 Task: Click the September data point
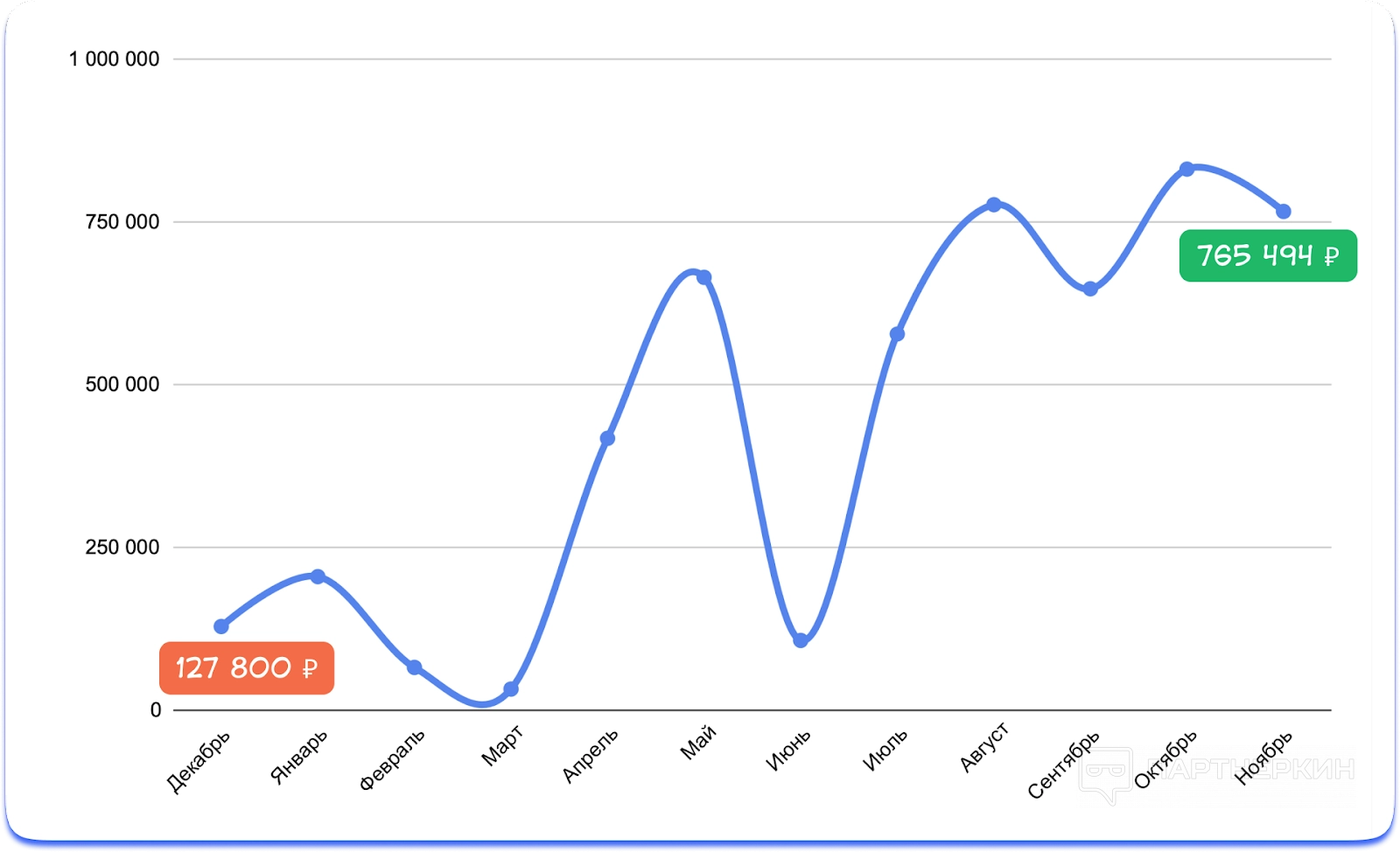[x=1090, y=290]
